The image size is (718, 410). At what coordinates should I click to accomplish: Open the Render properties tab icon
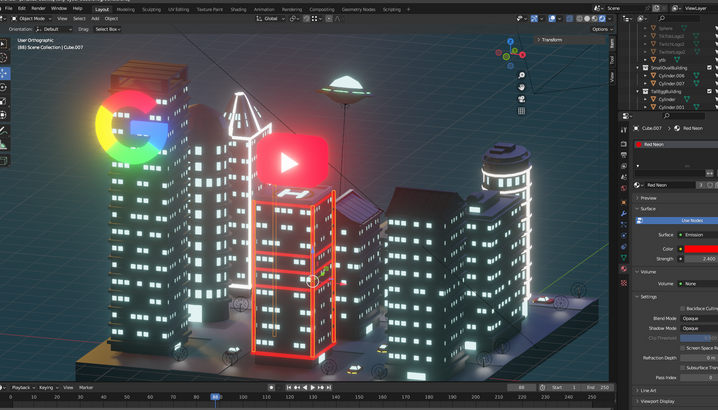(624, 144)
